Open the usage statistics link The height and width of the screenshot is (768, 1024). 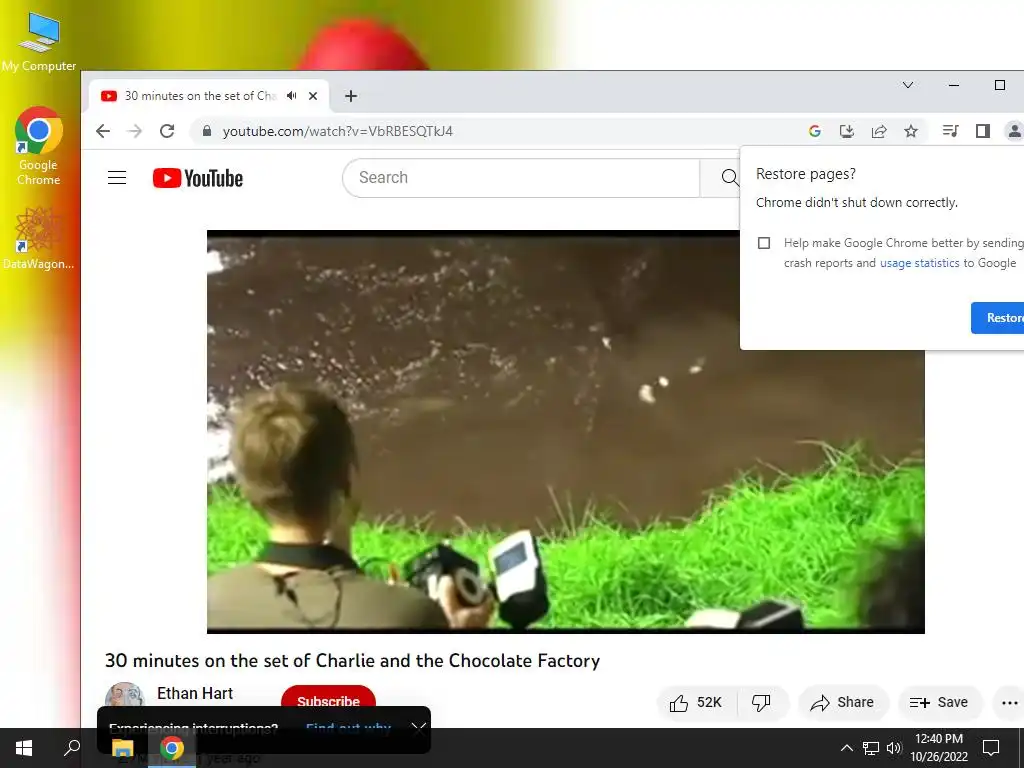[920, 263]
